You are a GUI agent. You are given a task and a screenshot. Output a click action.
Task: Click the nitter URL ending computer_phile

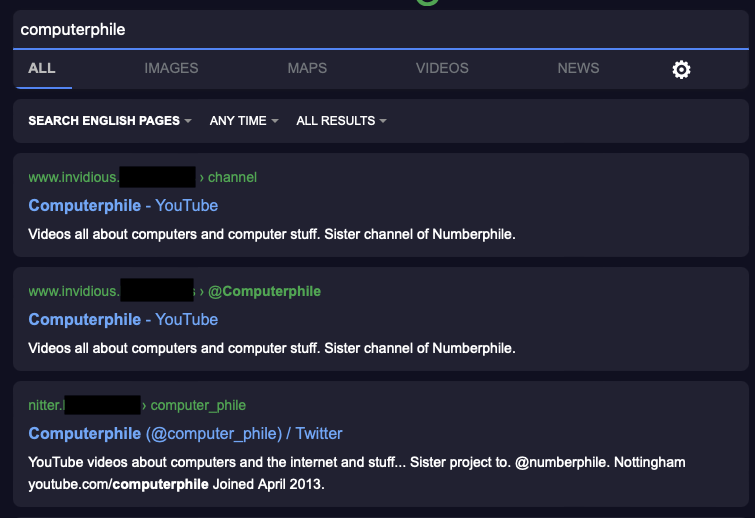coord(137,405)
